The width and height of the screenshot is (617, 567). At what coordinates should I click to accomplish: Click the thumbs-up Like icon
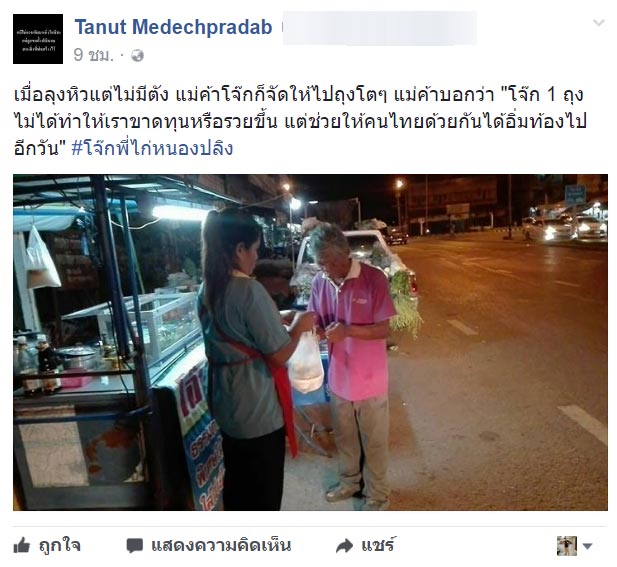[22, 546]
